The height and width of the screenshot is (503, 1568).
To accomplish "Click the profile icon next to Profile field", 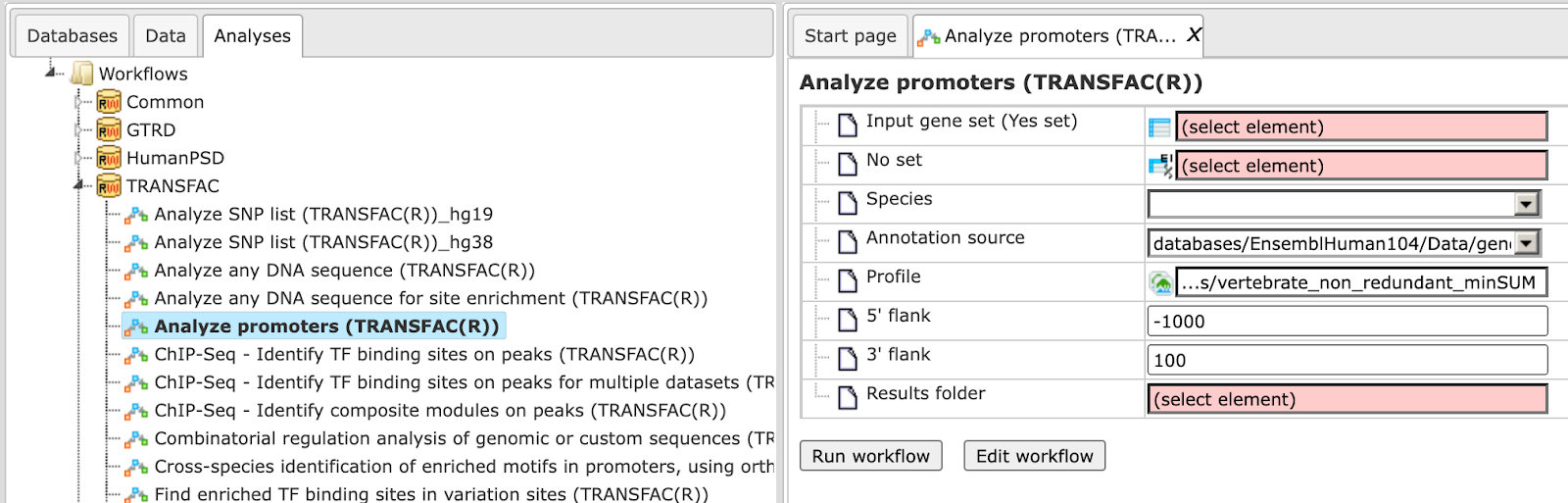I will coord(1160,283).
